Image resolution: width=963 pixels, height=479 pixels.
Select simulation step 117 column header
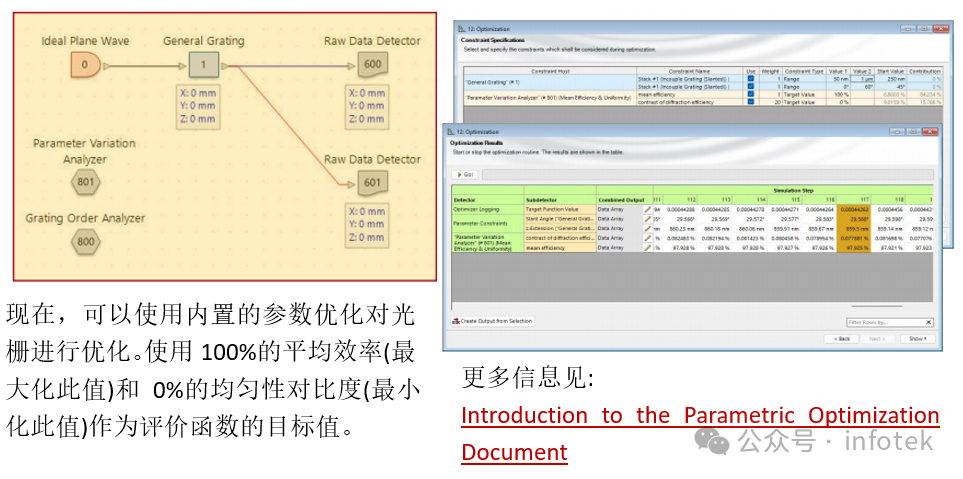[x=854, y=200]
